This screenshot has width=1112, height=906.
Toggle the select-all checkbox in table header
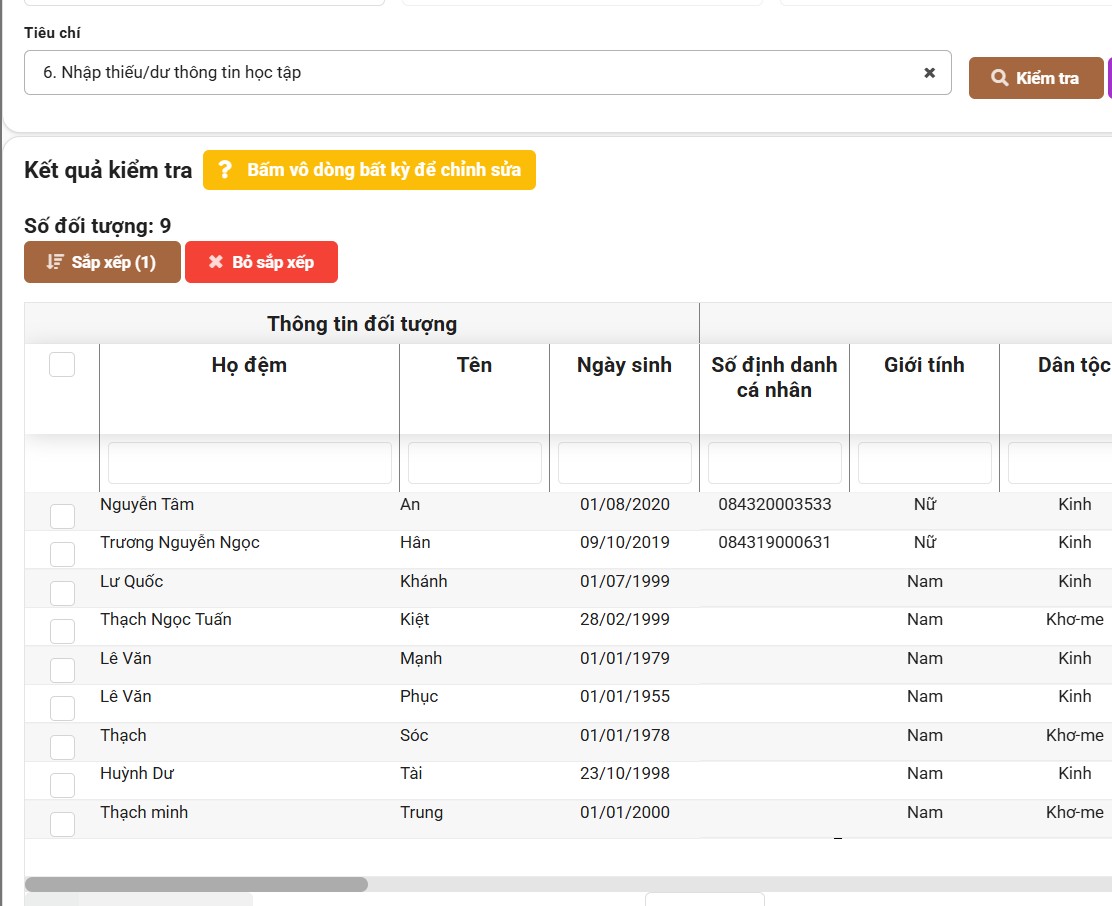point(62,365)
